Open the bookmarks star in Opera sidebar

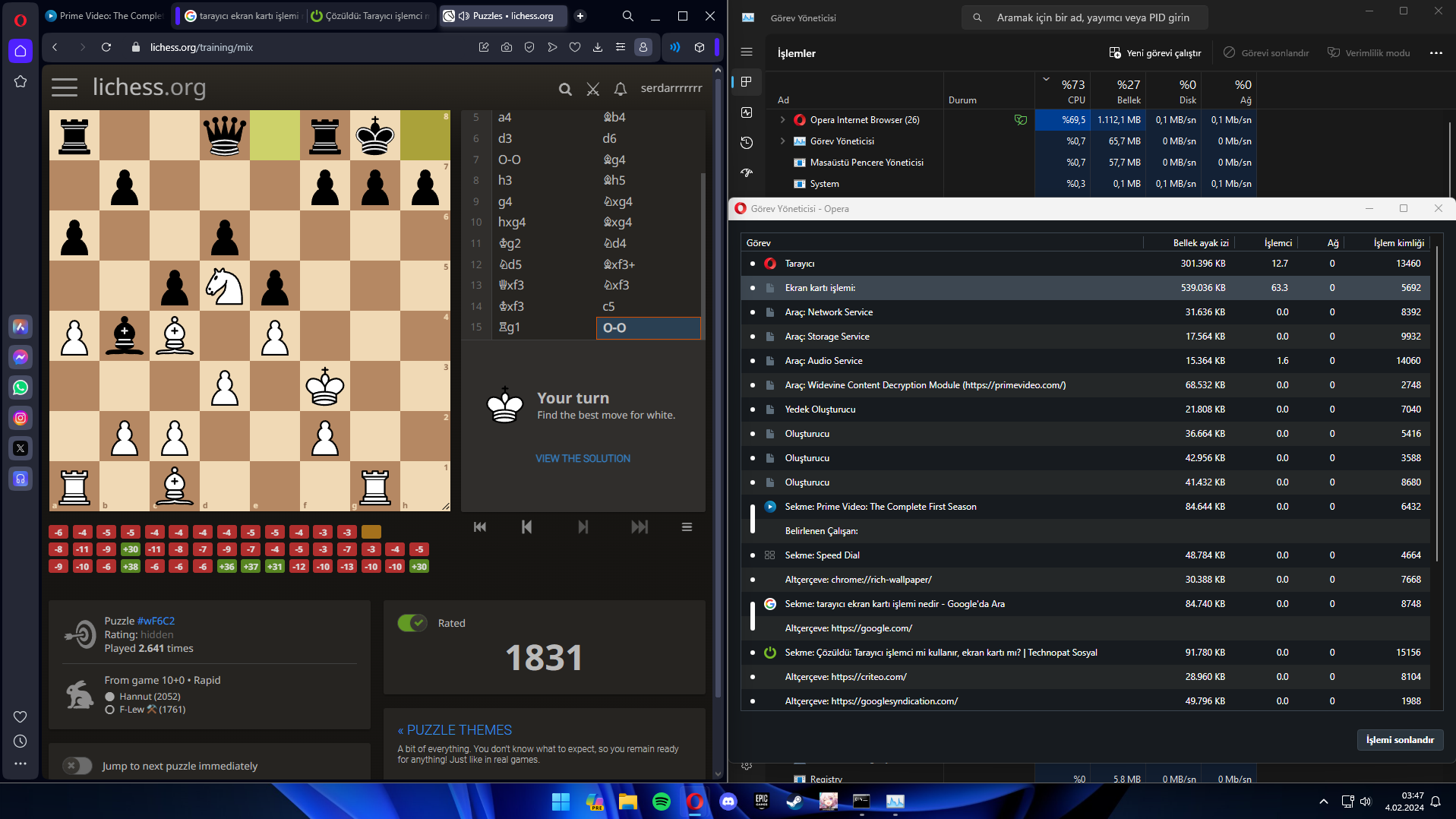coord(21,81)
